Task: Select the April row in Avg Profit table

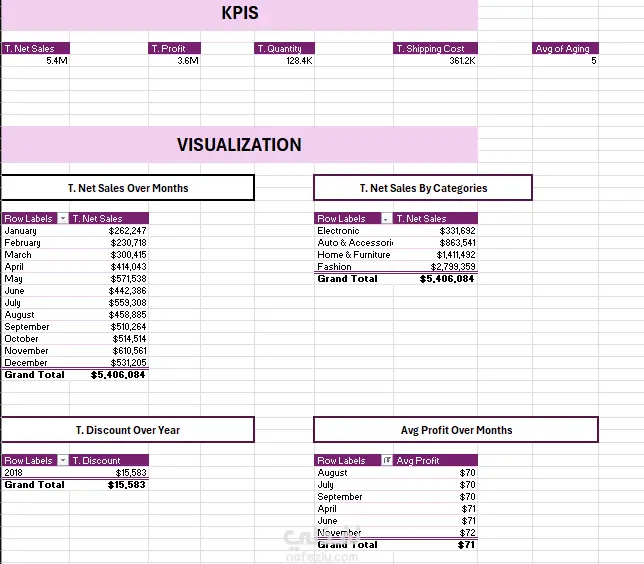Action: tap(354, 509)
